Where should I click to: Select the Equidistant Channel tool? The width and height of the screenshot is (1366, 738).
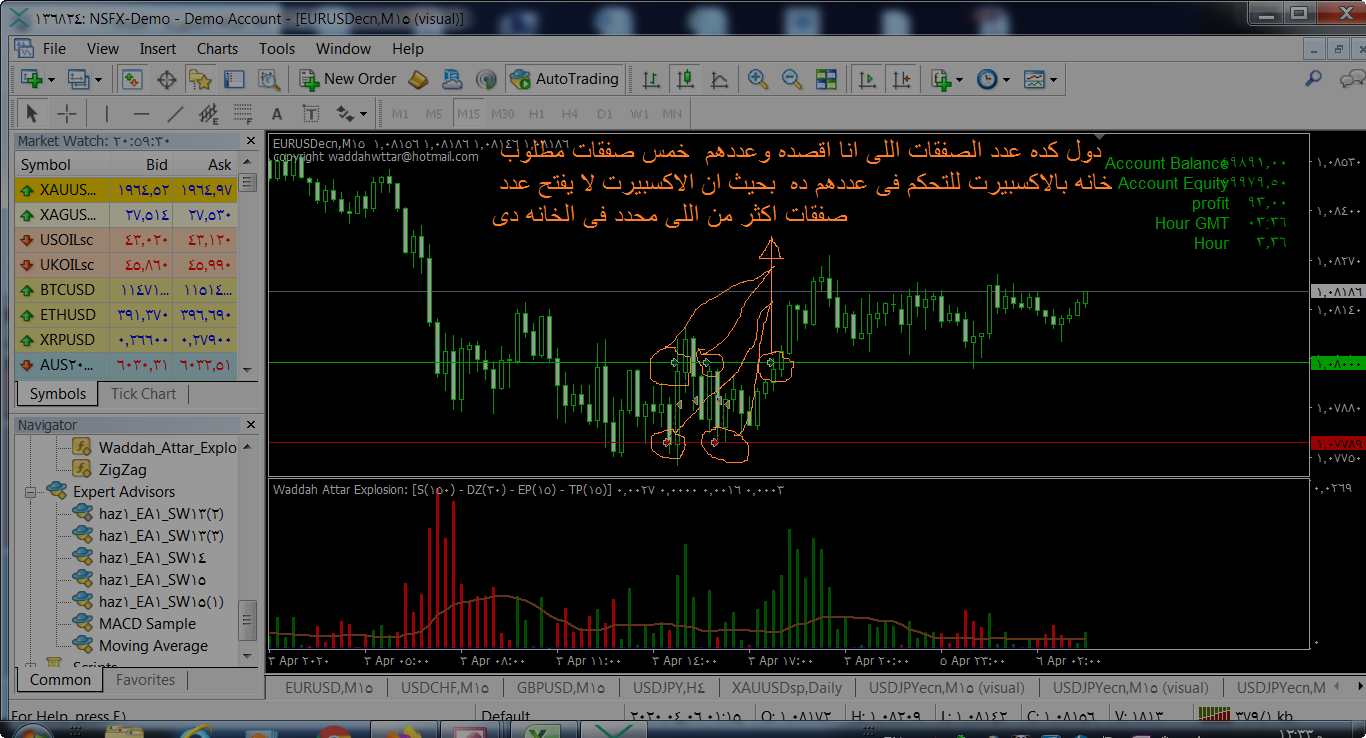click(x=208, y=113)
